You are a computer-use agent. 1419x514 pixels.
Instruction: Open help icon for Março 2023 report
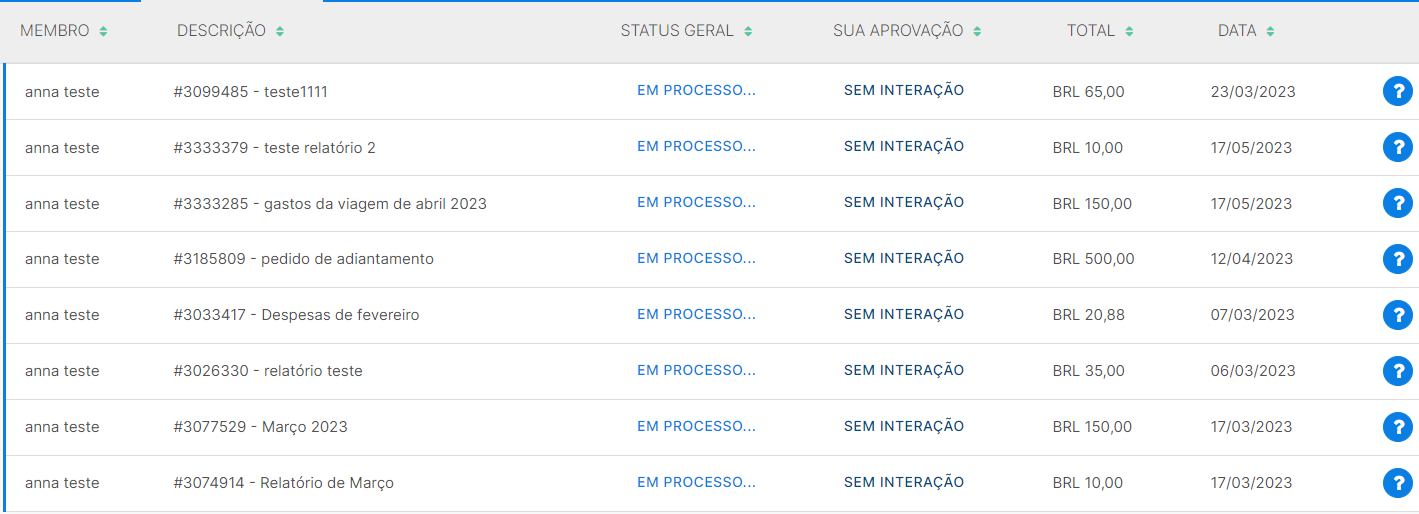[x=1397, y=427]
